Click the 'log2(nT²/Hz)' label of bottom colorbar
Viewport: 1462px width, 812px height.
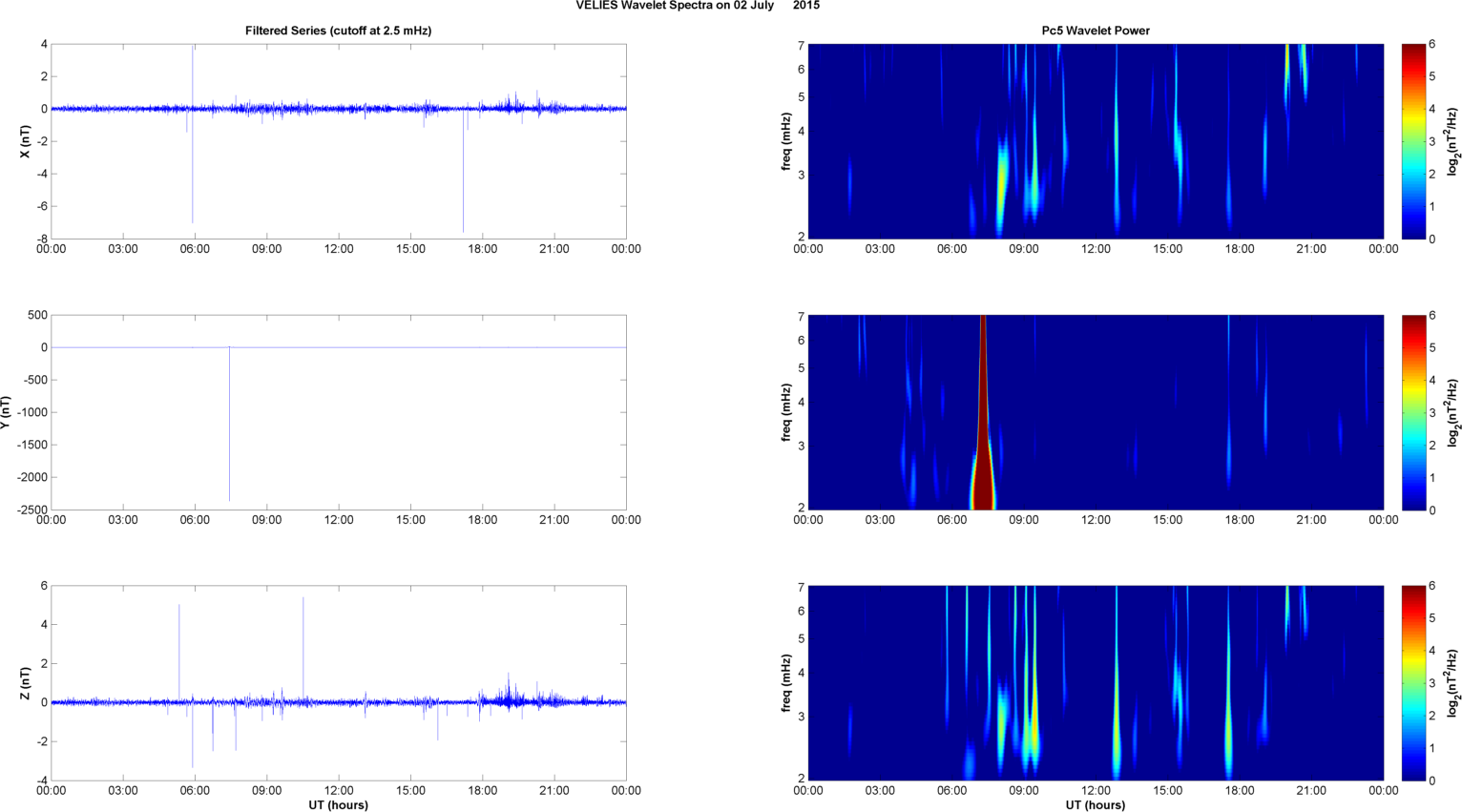point(1452,683)
